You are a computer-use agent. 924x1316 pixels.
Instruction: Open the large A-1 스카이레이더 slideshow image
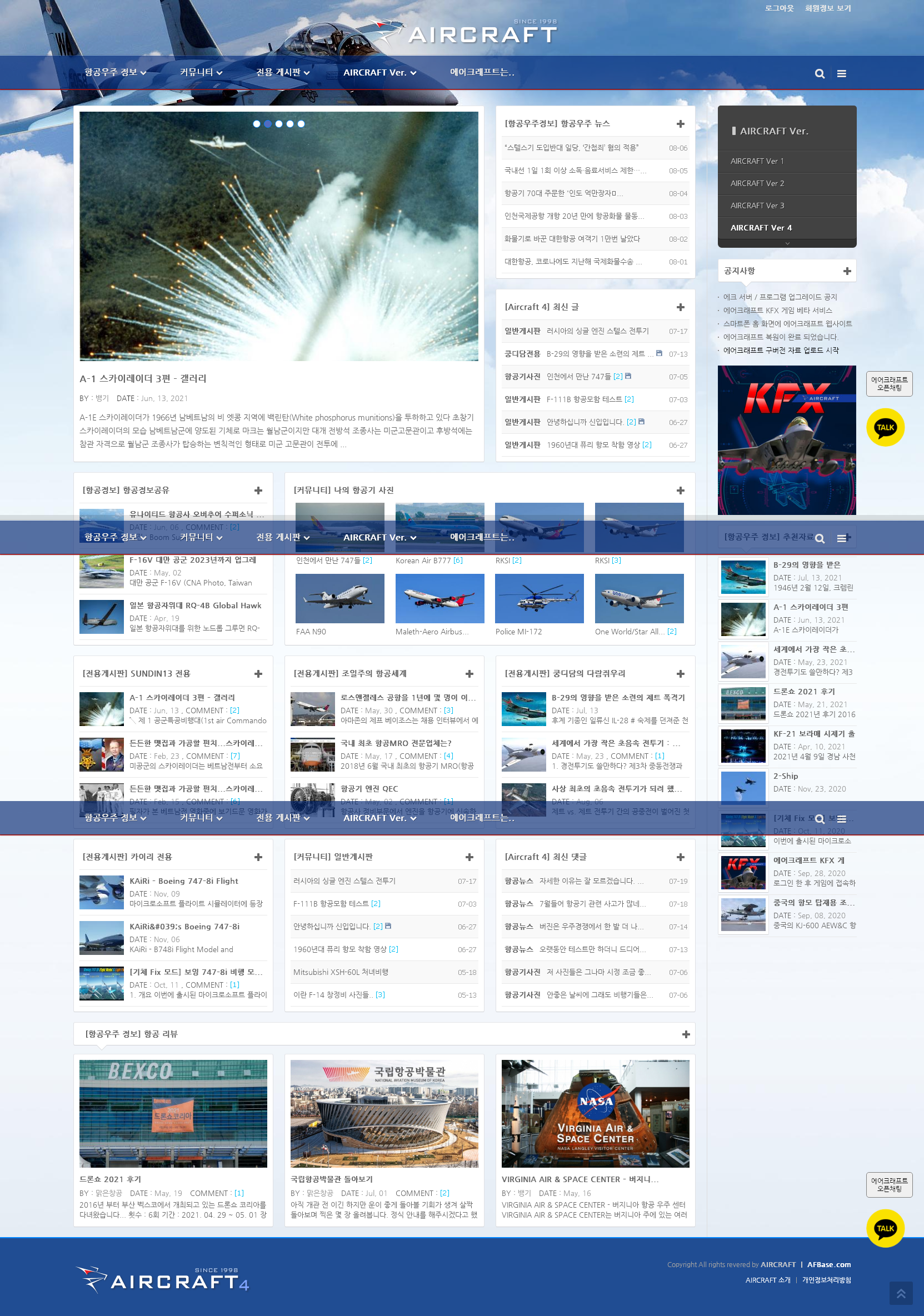point(278,236)
